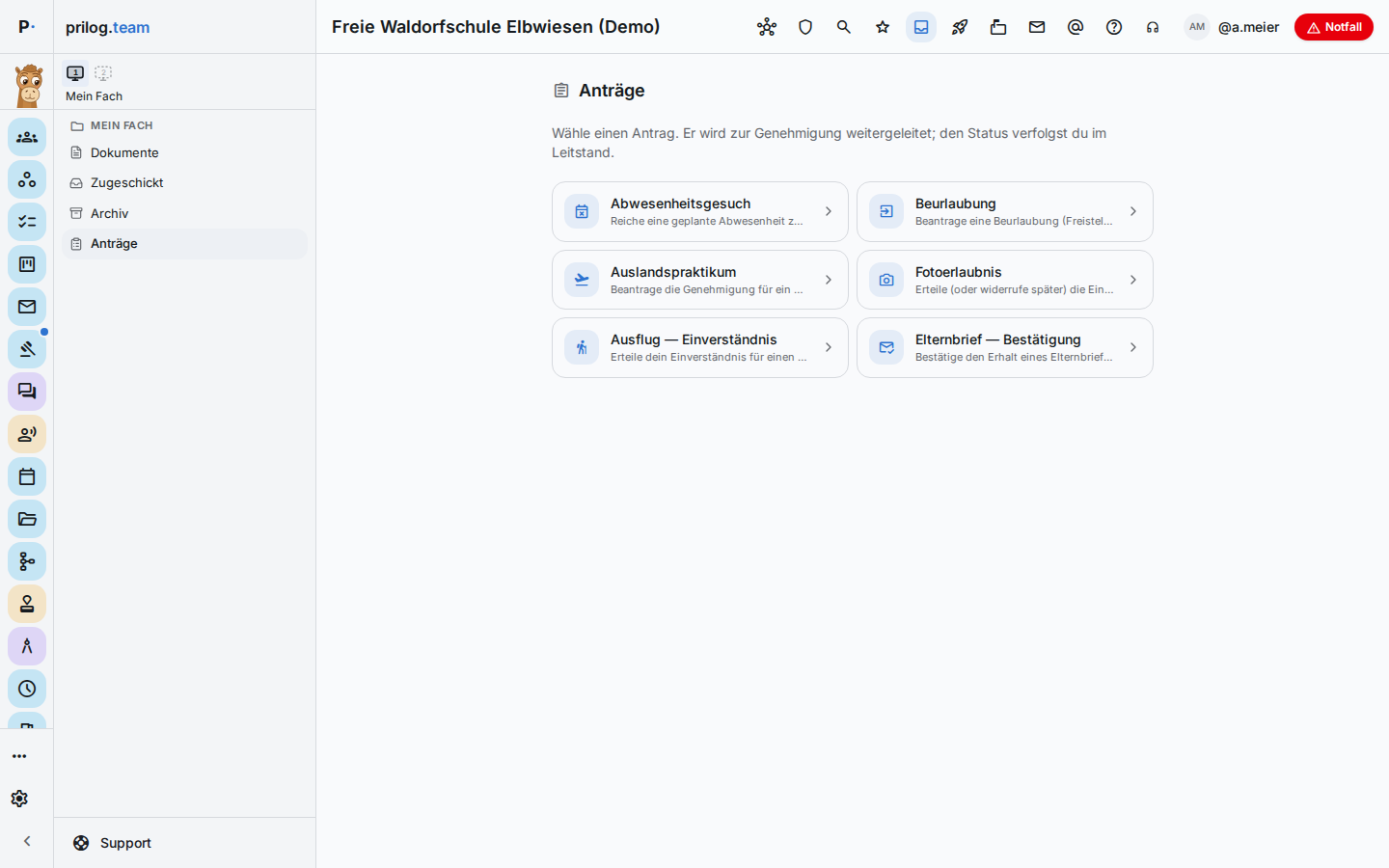Open the chat bubbles icon in left rail
Viewport: 1389px width, 868px height.
coord(27,392)
